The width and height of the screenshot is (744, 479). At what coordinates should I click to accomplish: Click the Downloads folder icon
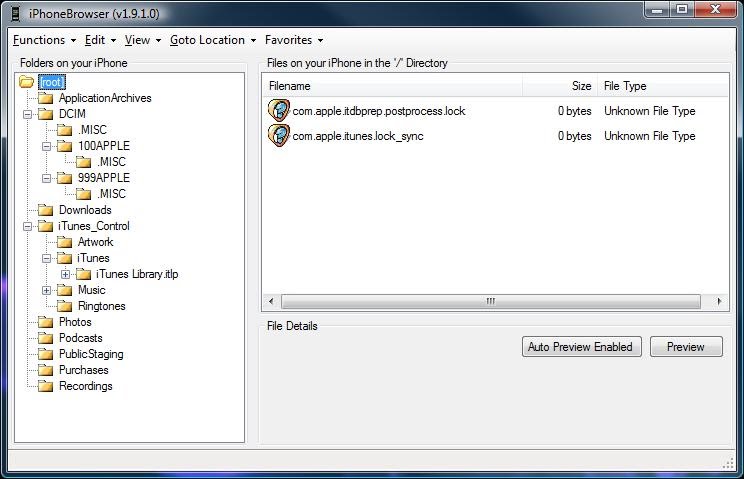point(46,210)
